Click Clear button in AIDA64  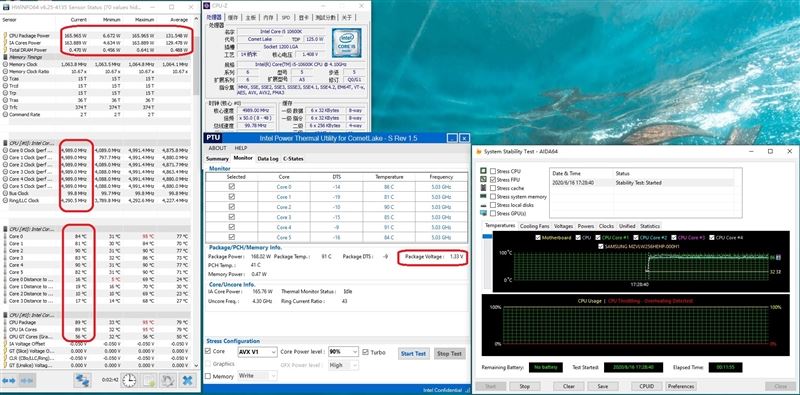click(569, 386)
